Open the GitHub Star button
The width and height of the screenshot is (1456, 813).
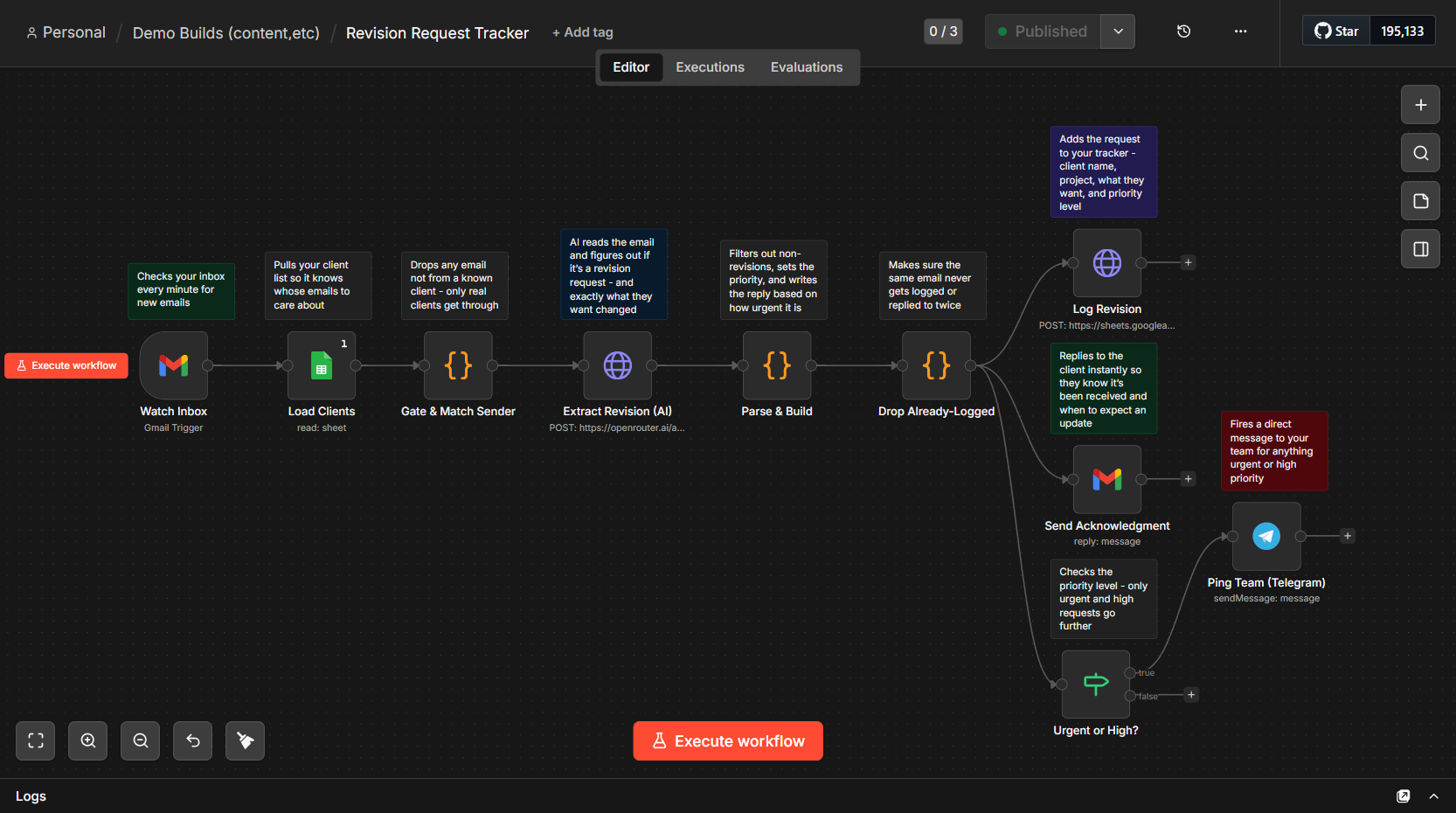coord(1336,31)
